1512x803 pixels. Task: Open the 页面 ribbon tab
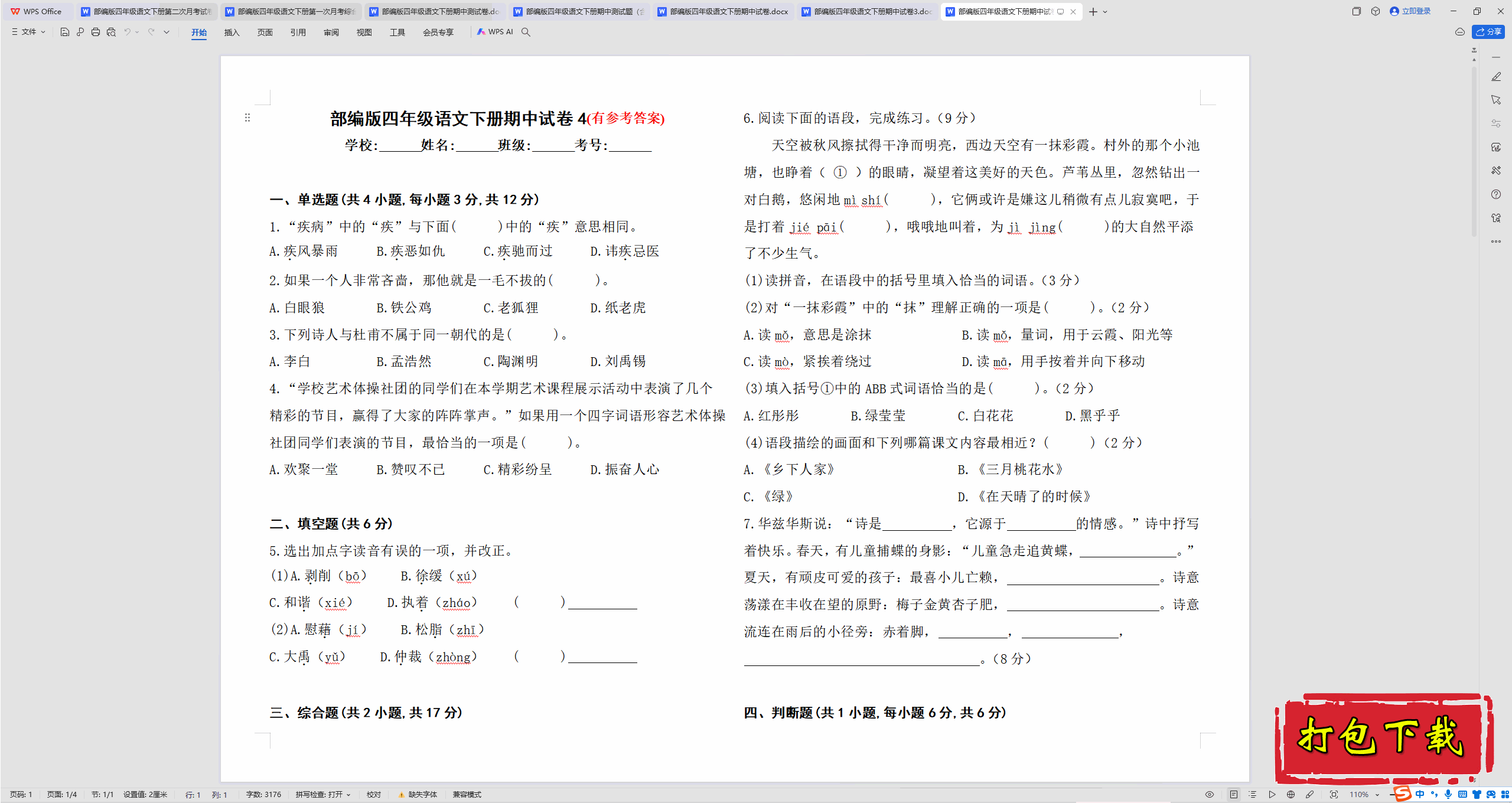265,32
